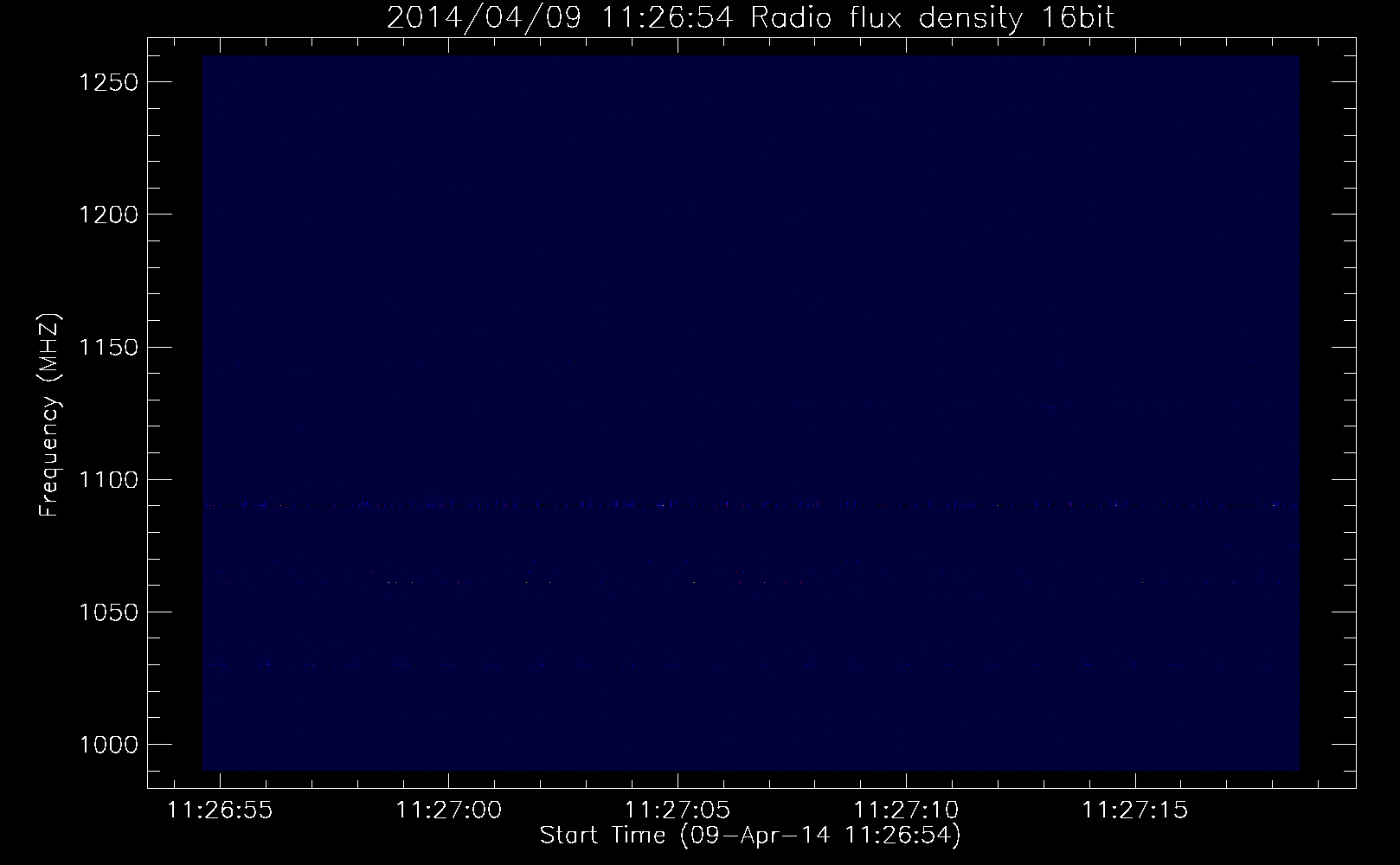Click the "Frequency (MHZ)" axis label
The height and width of the screenshot is (865, 1400).
[x=50, y=415]
